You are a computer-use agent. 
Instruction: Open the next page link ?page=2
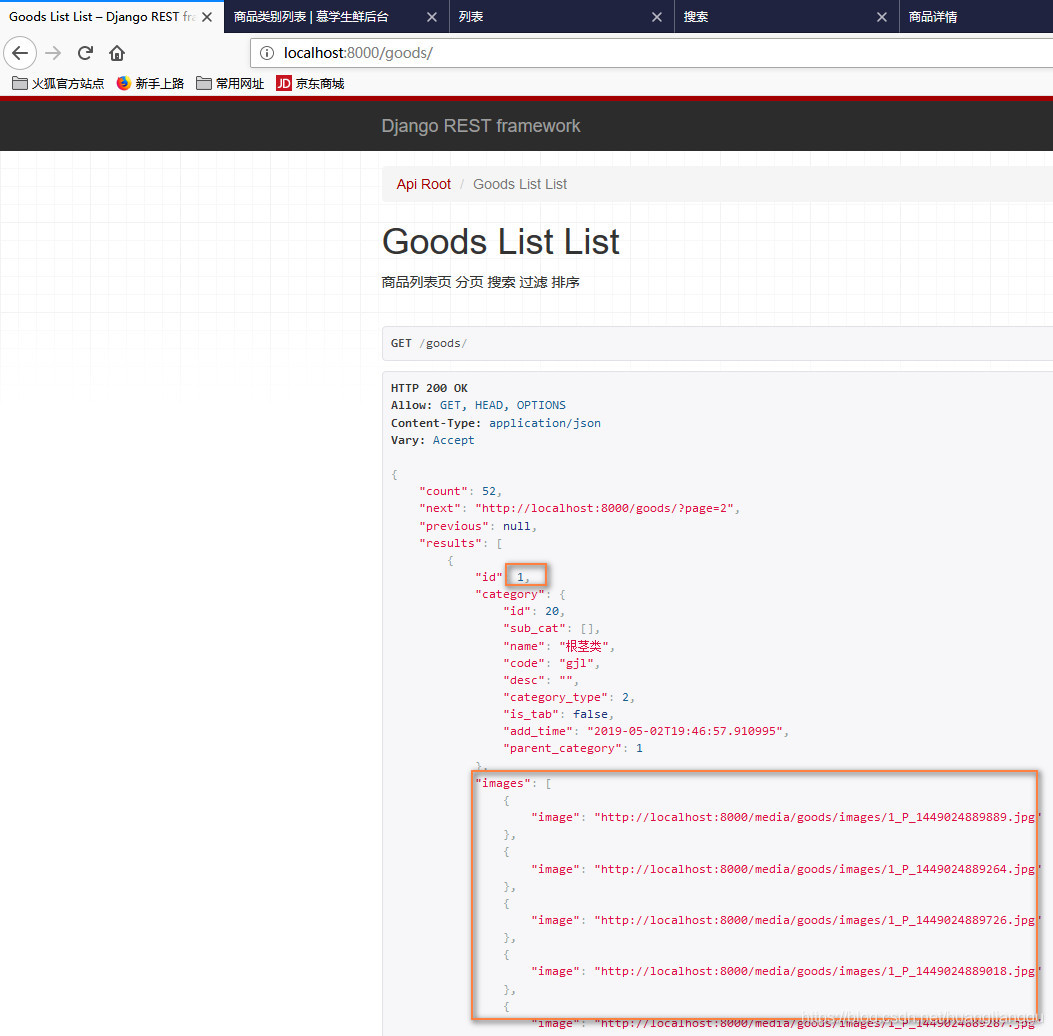point(604,508)
